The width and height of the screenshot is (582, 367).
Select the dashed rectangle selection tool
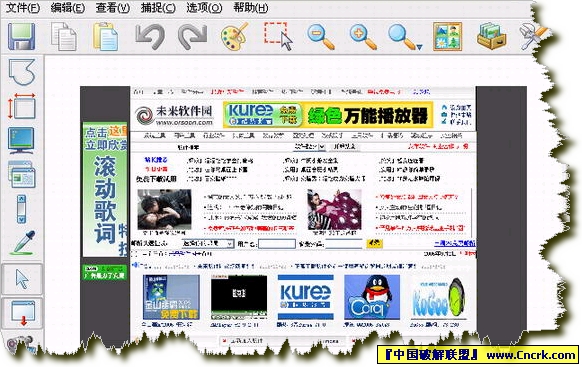[x=278, y=36]
